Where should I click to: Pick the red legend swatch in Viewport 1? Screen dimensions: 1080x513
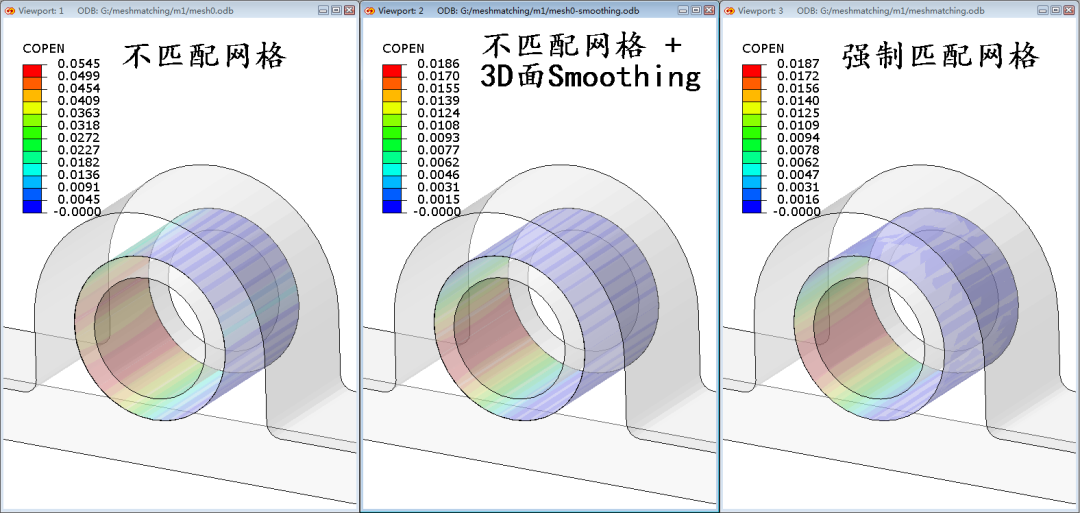tap(32, 70)
